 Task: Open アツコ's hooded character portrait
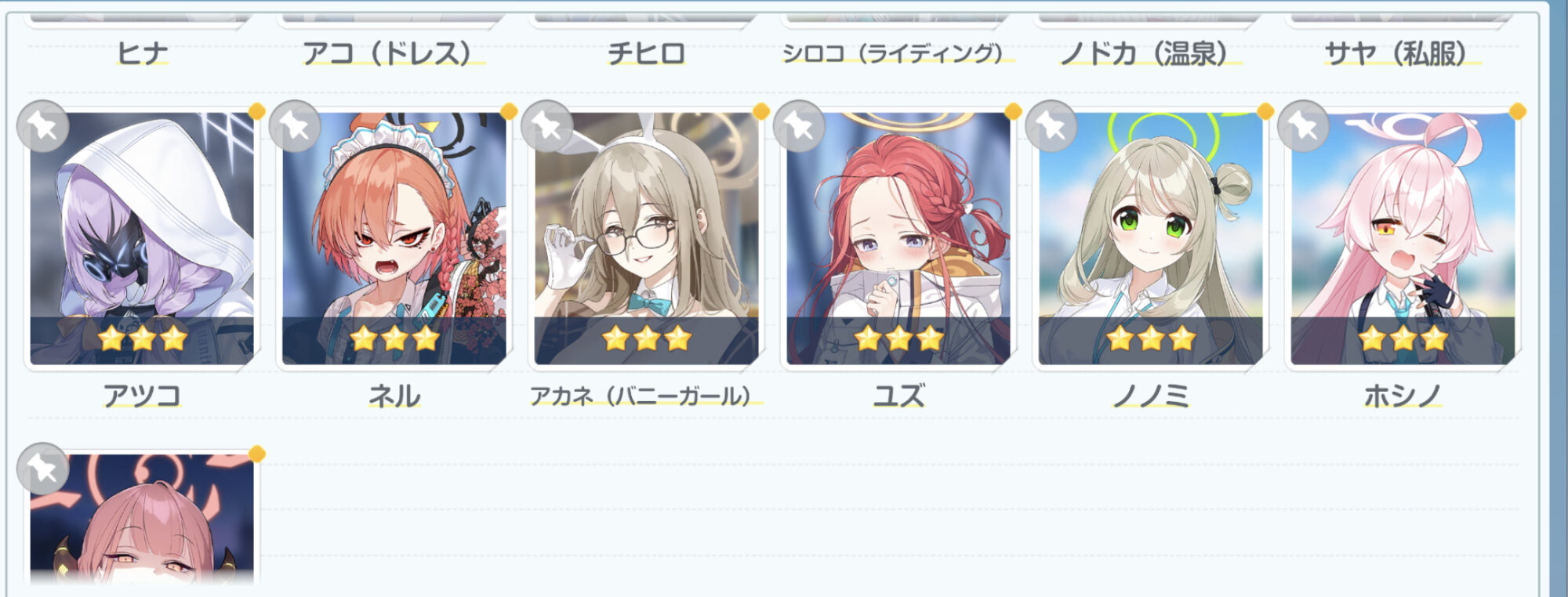142,238
